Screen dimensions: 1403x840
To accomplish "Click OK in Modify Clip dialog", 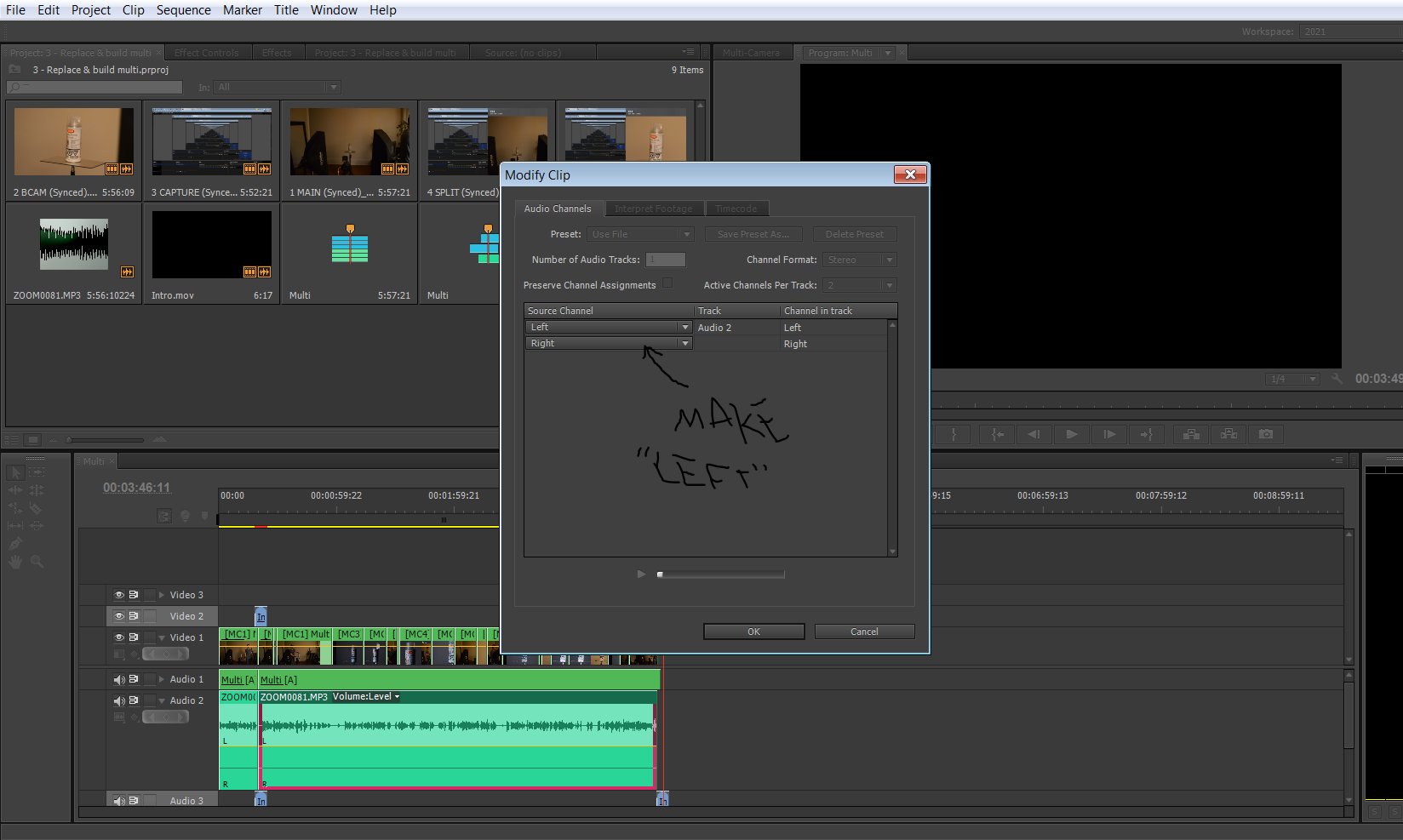I will click(x=753, y=631).
